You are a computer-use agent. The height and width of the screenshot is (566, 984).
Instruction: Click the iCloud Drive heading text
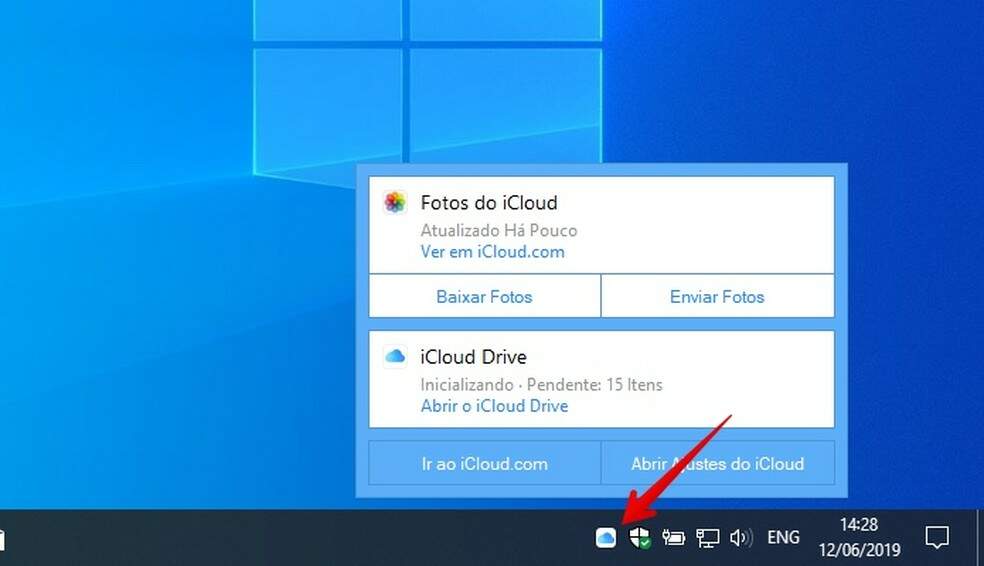click(x=474, y=357)
